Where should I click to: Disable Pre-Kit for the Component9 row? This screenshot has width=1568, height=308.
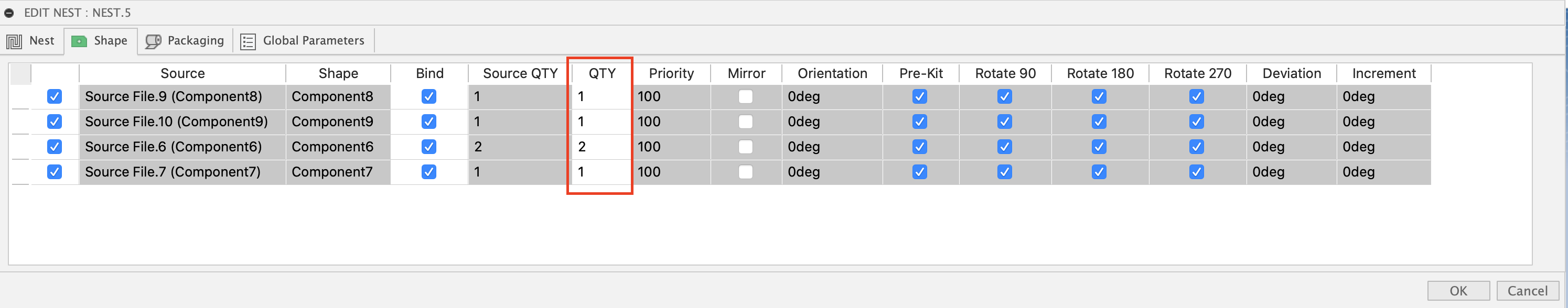coord(920,122)
